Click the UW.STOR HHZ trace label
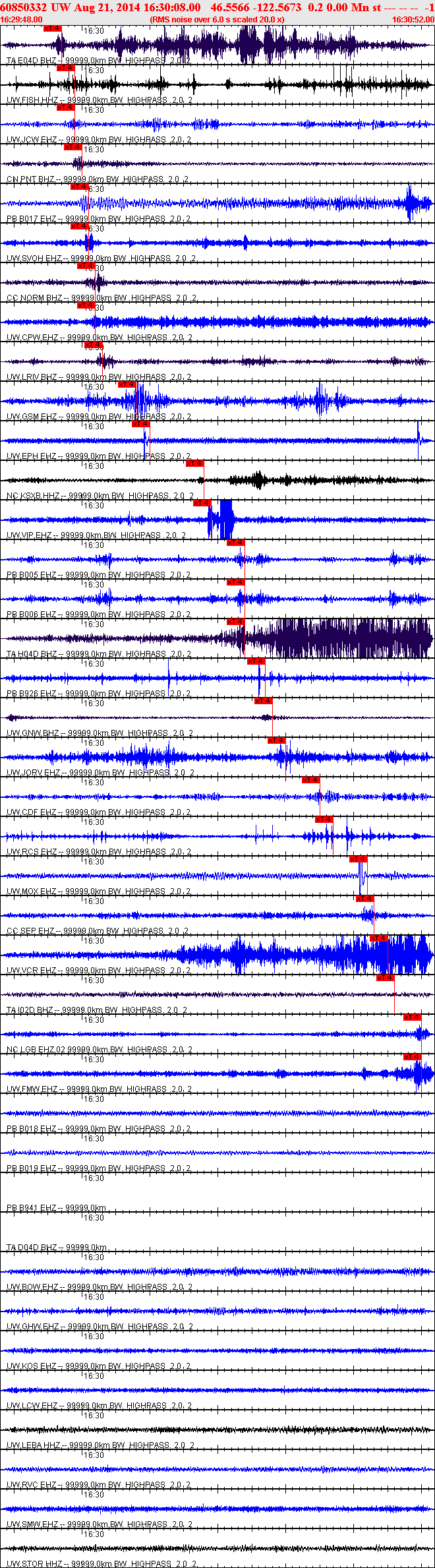Viewport: 435px width, 1568px height. pos(101,1564)
